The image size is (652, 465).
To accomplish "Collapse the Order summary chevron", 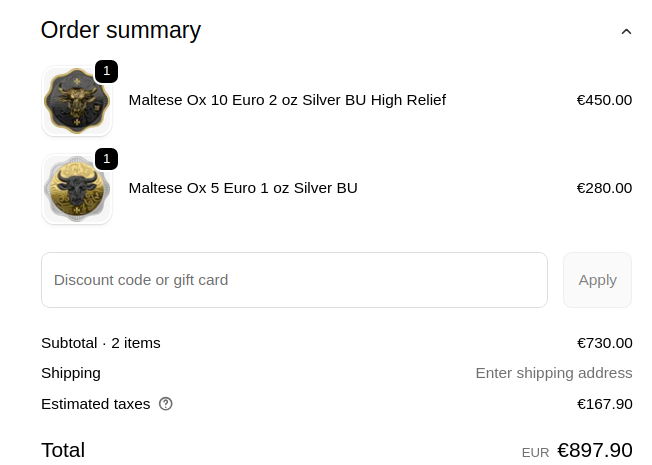I will pos(626,31).
